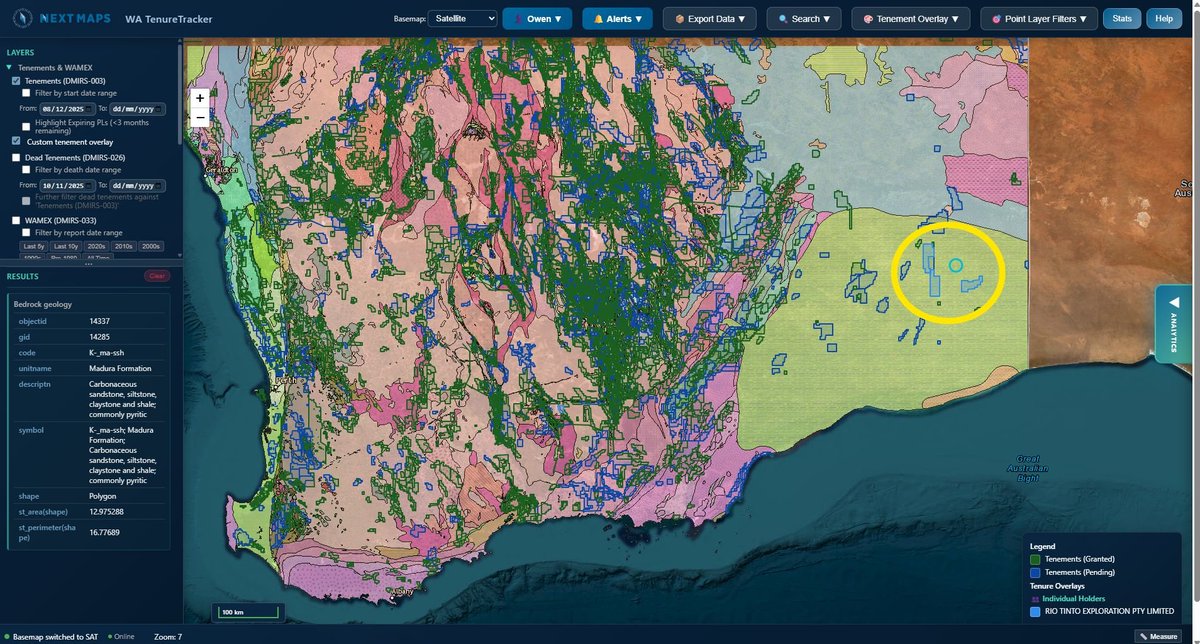Click the Rio Tinto Exploration legend swatch

[x=1036, y=611]
